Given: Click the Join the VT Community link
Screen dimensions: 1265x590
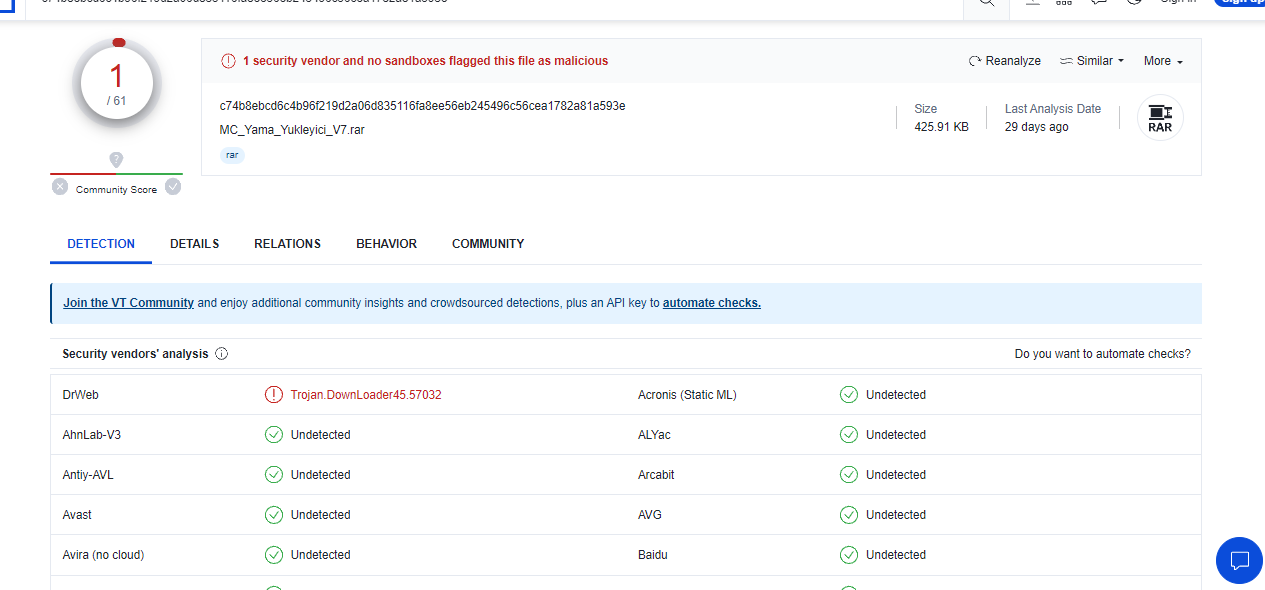Looking at the screenshot, I should (x=128, y=303).
